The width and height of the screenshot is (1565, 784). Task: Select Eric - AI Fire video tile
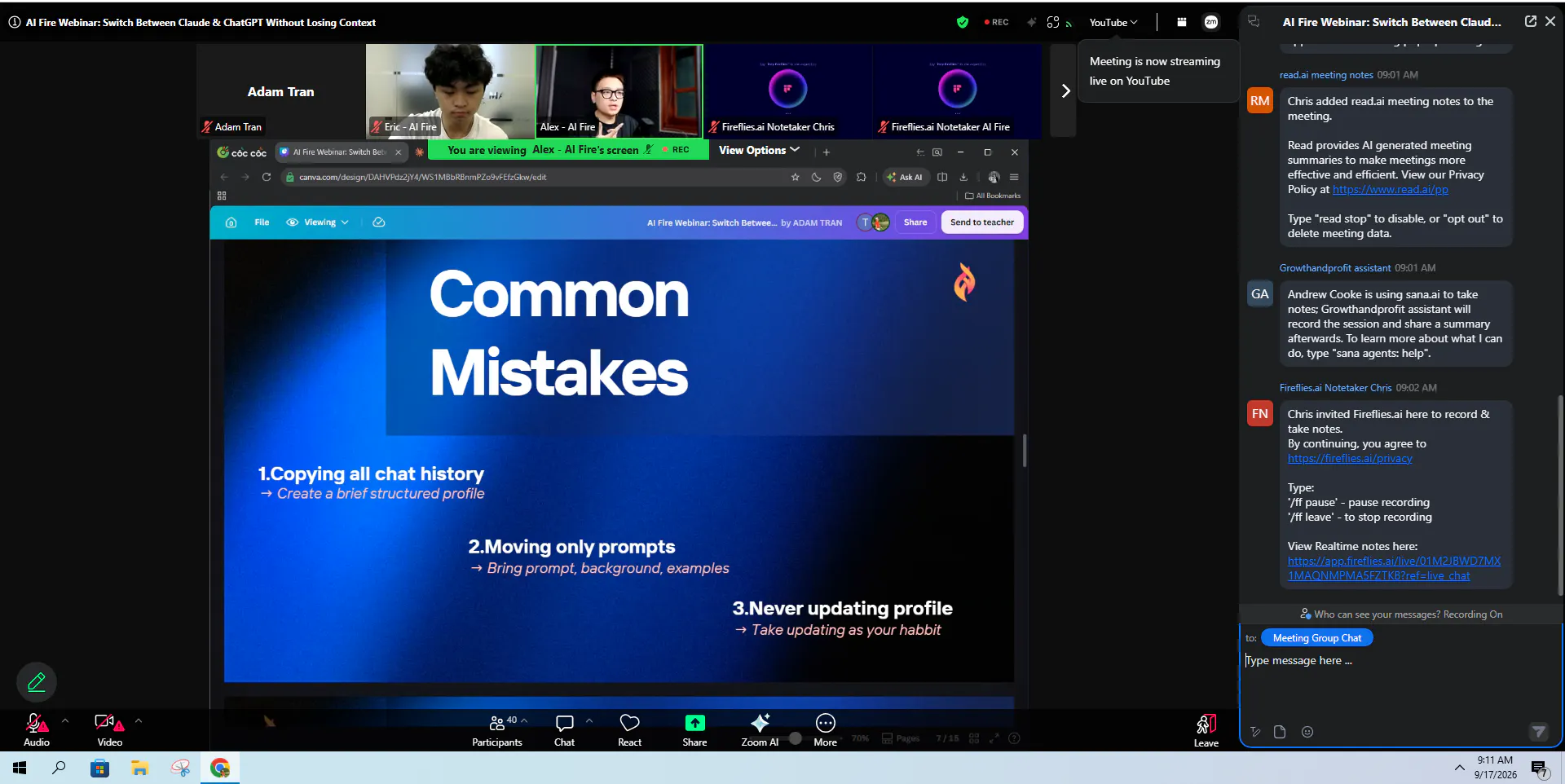[450, 90]
